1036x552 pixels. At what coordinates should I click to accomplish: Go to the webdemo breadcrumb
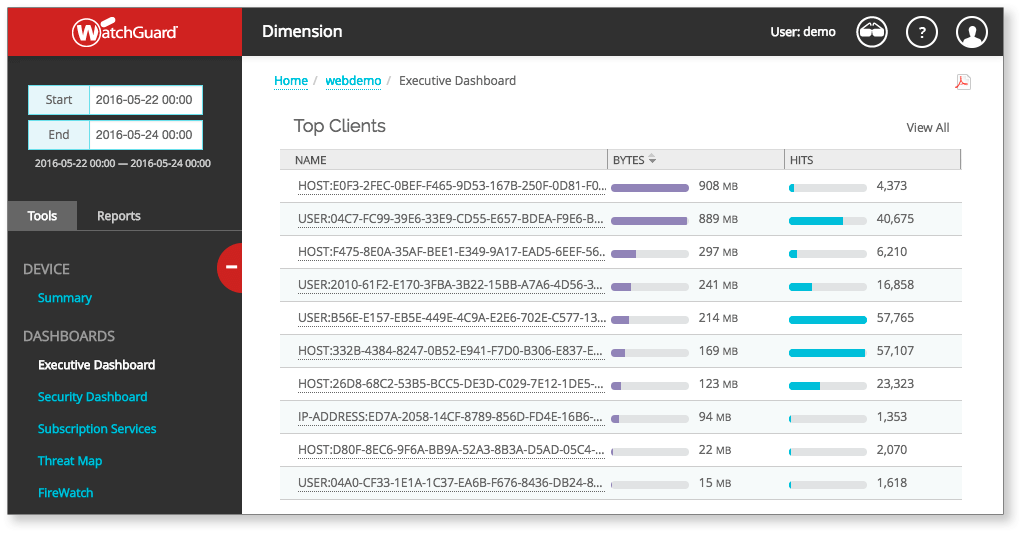click(x=353, y=81)
